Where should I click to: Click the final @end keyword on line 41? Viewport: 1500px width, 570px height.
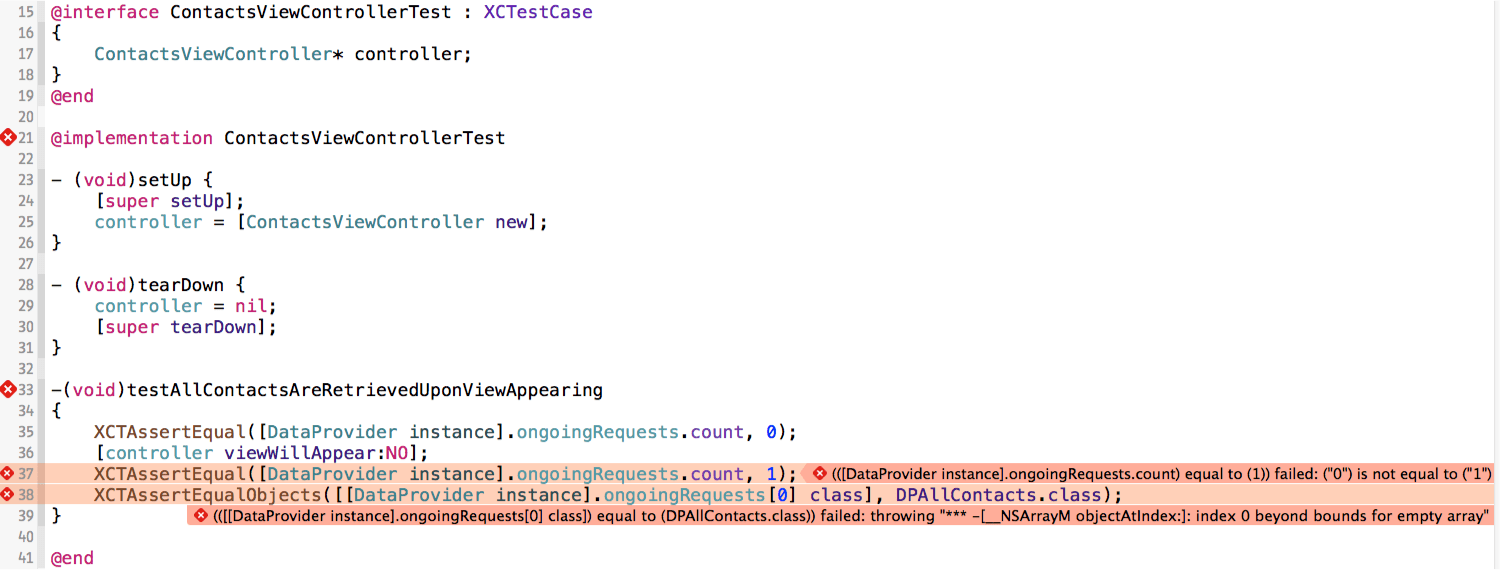click(x=72, y=558)
